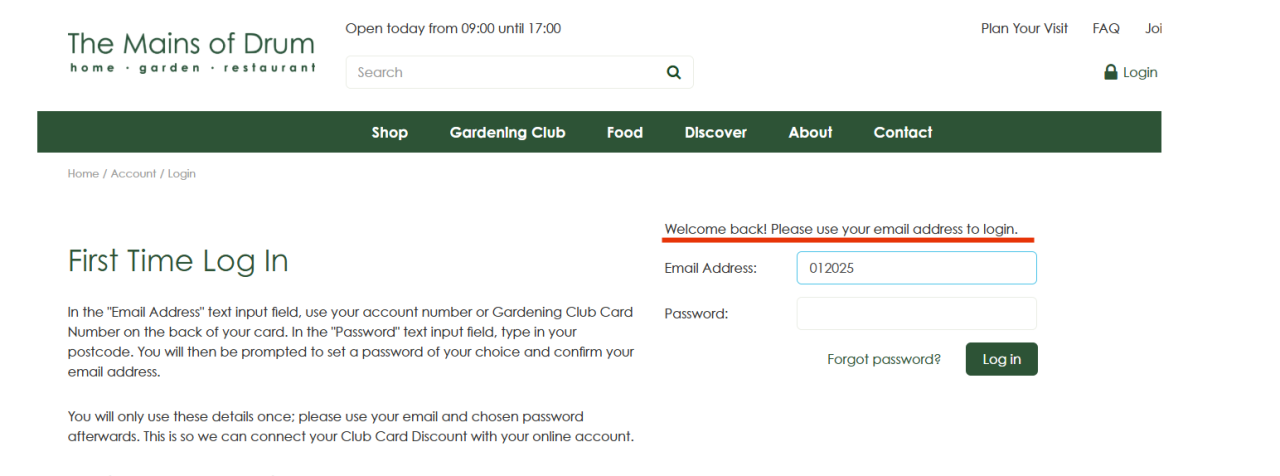Image resolution: width=1280 pixels, height=476 pixels.
Task: Click the search magnifier icon
Action: coord(673,72)
